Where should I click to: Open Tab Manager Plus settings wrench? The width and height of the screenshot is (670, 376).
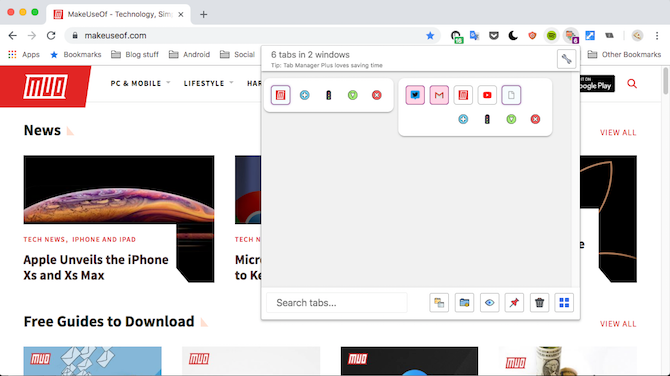[567, 59]
